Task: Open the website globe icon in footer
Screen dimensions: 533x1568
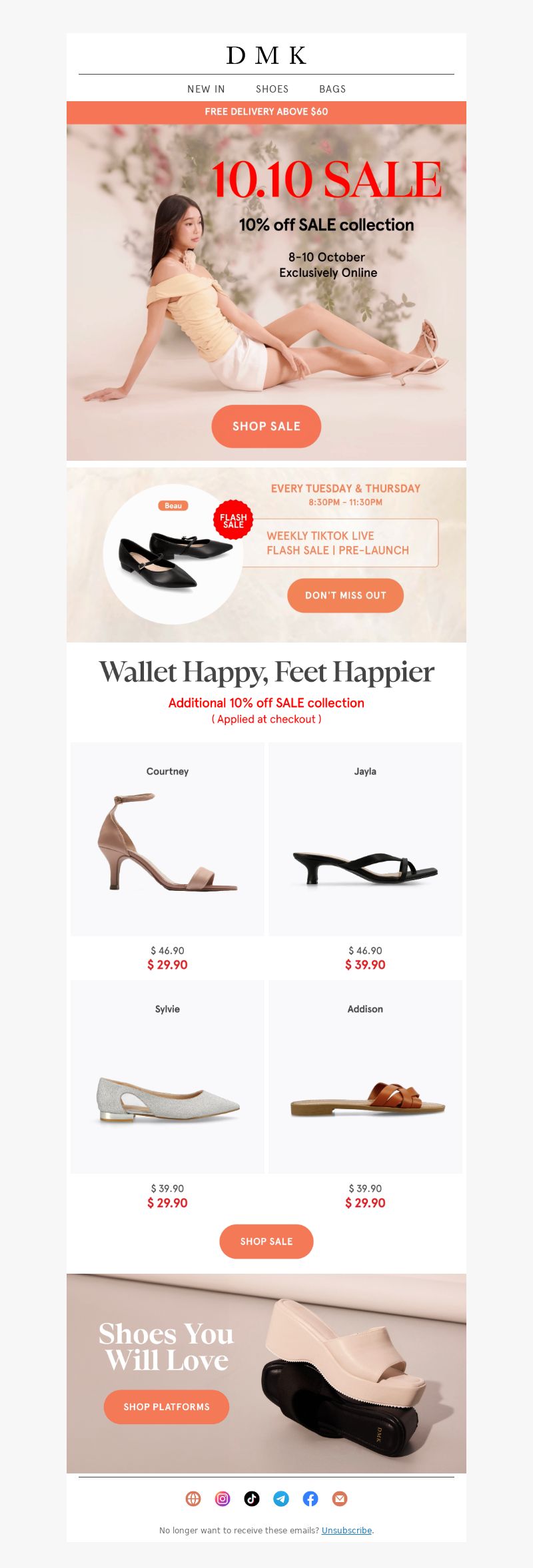Action: pyautogui.click(x=193, y=1498)
